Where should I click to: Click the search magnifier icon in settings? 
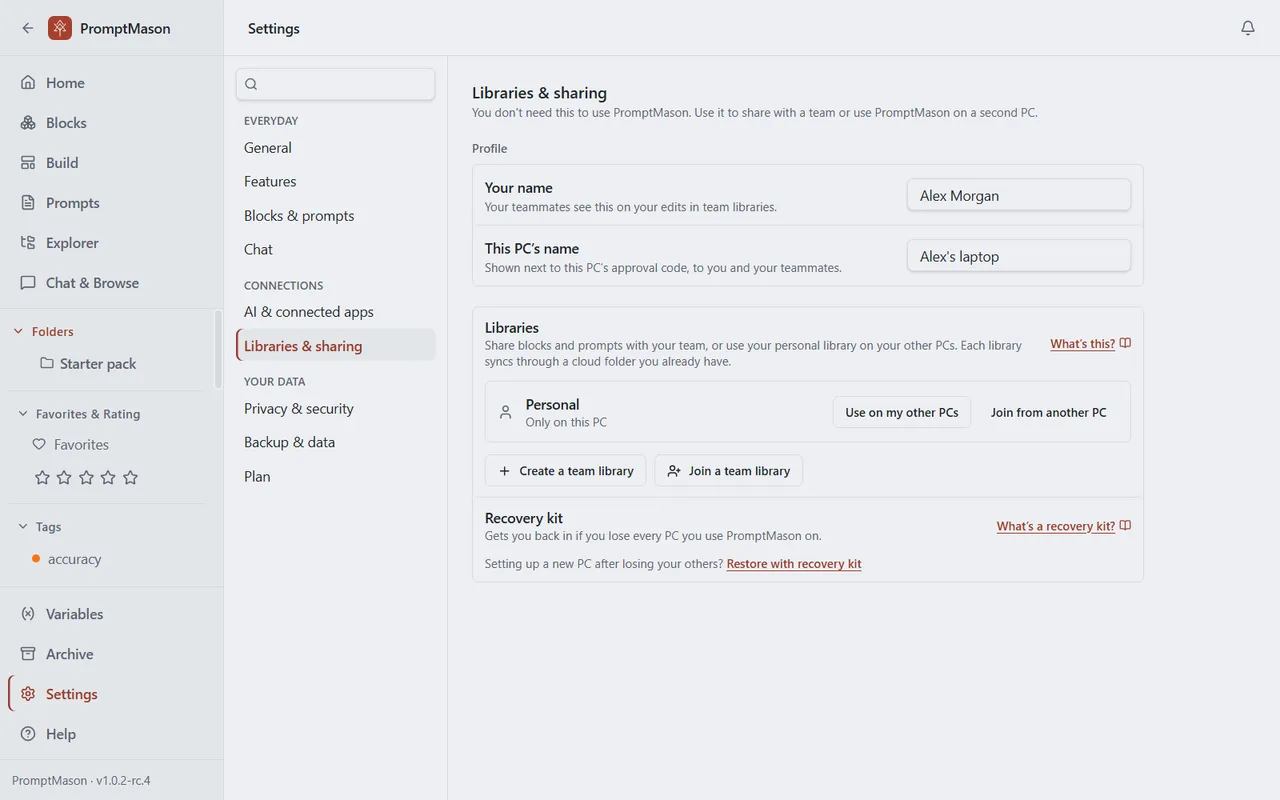pyautogui.click(x=251, y=84)
